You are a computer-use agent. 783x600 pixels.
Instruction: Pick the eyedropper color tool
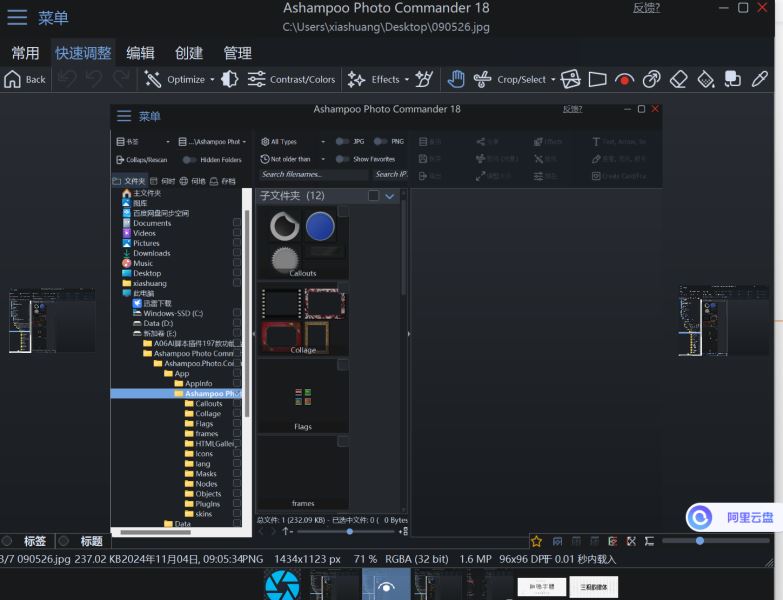(x=760, y=79)
